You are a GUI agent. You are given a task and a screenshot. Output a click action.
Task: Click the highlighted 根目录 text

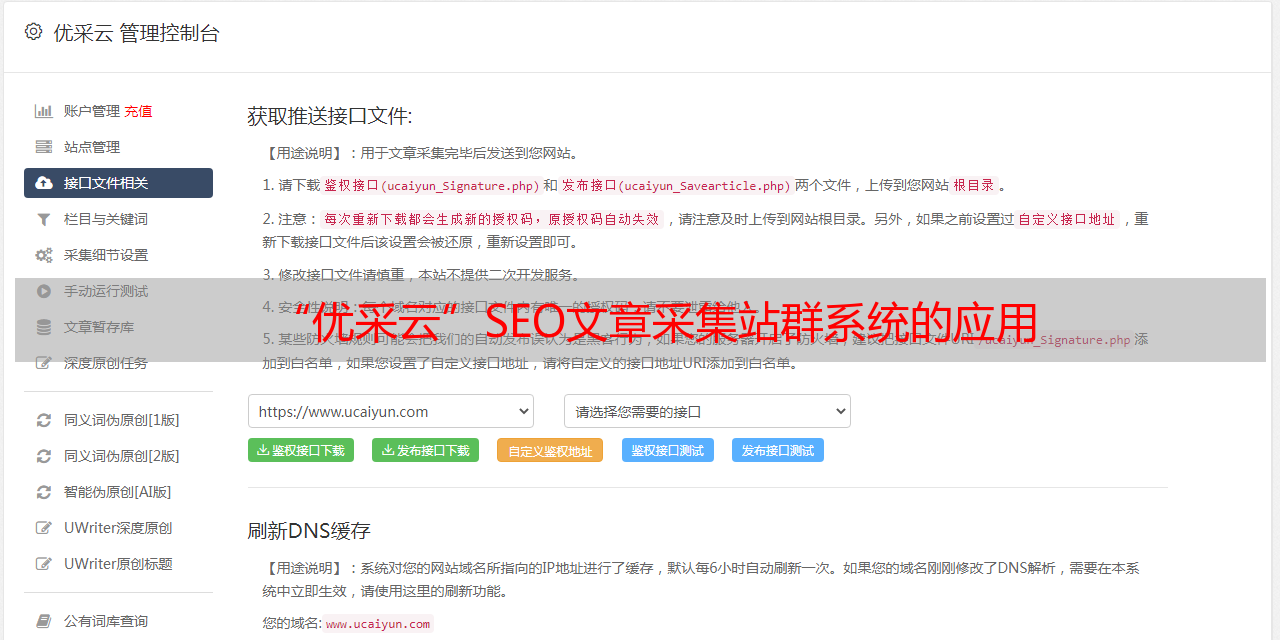tap(974, 185)
